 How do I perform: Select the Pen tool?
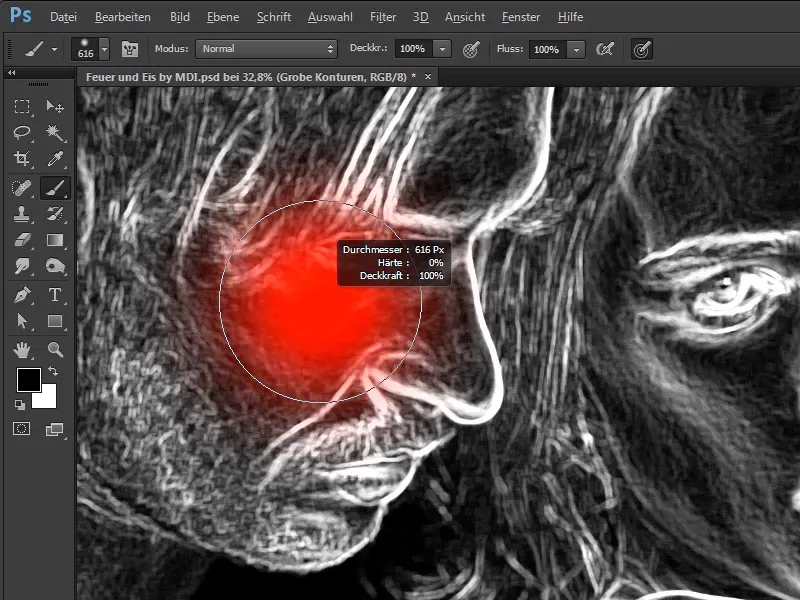coord(21,295)
